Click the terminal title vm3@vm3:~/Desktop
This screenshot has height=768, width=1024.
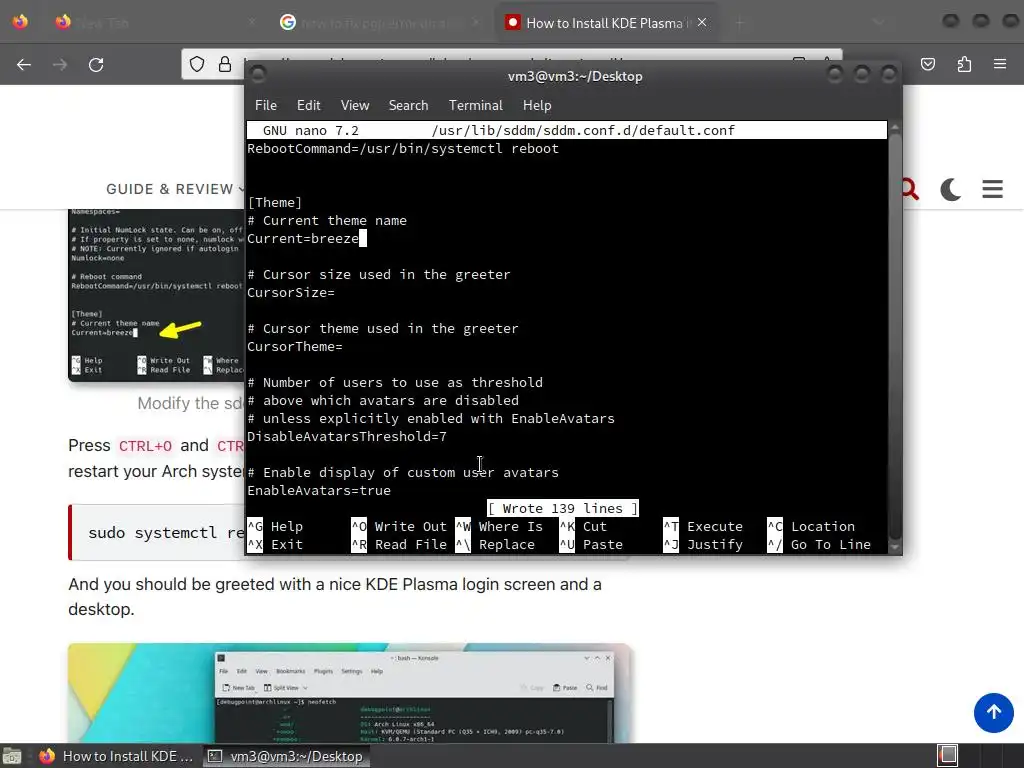pyautogui.click(x=575, y=76)
